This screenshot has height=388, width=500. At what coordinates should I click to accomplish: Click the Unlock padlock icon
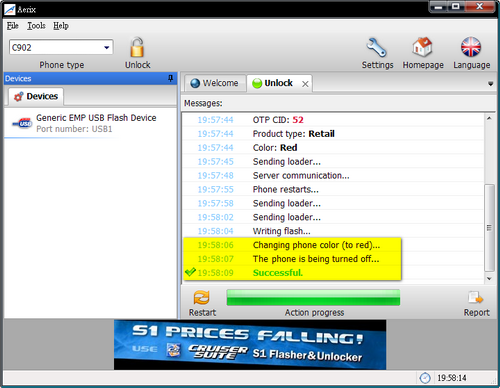[x=137, y=47]
